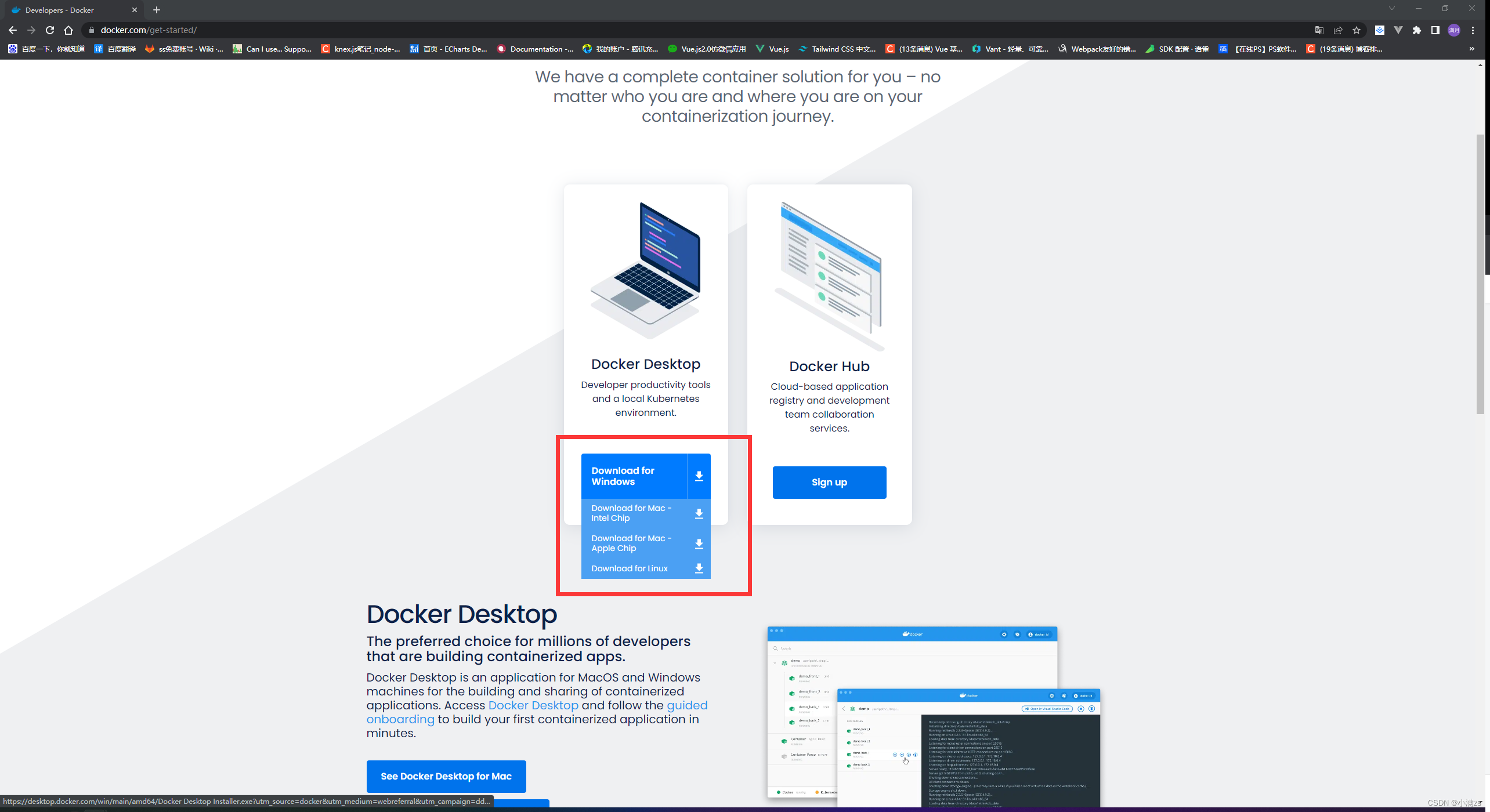Click See Docker Desktop for Mac button
This screenshot has height=812, width=1490.
tap(446, 775)
